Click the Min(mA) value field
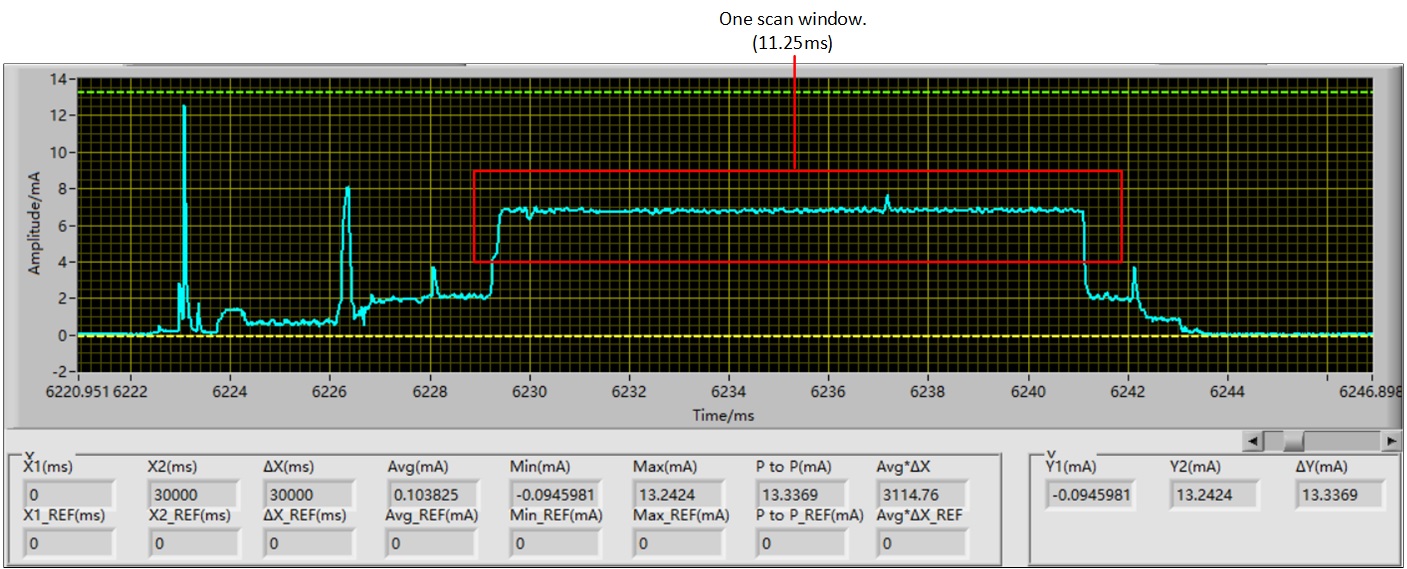Viewport: 1407px width, 569px height. 555,495
